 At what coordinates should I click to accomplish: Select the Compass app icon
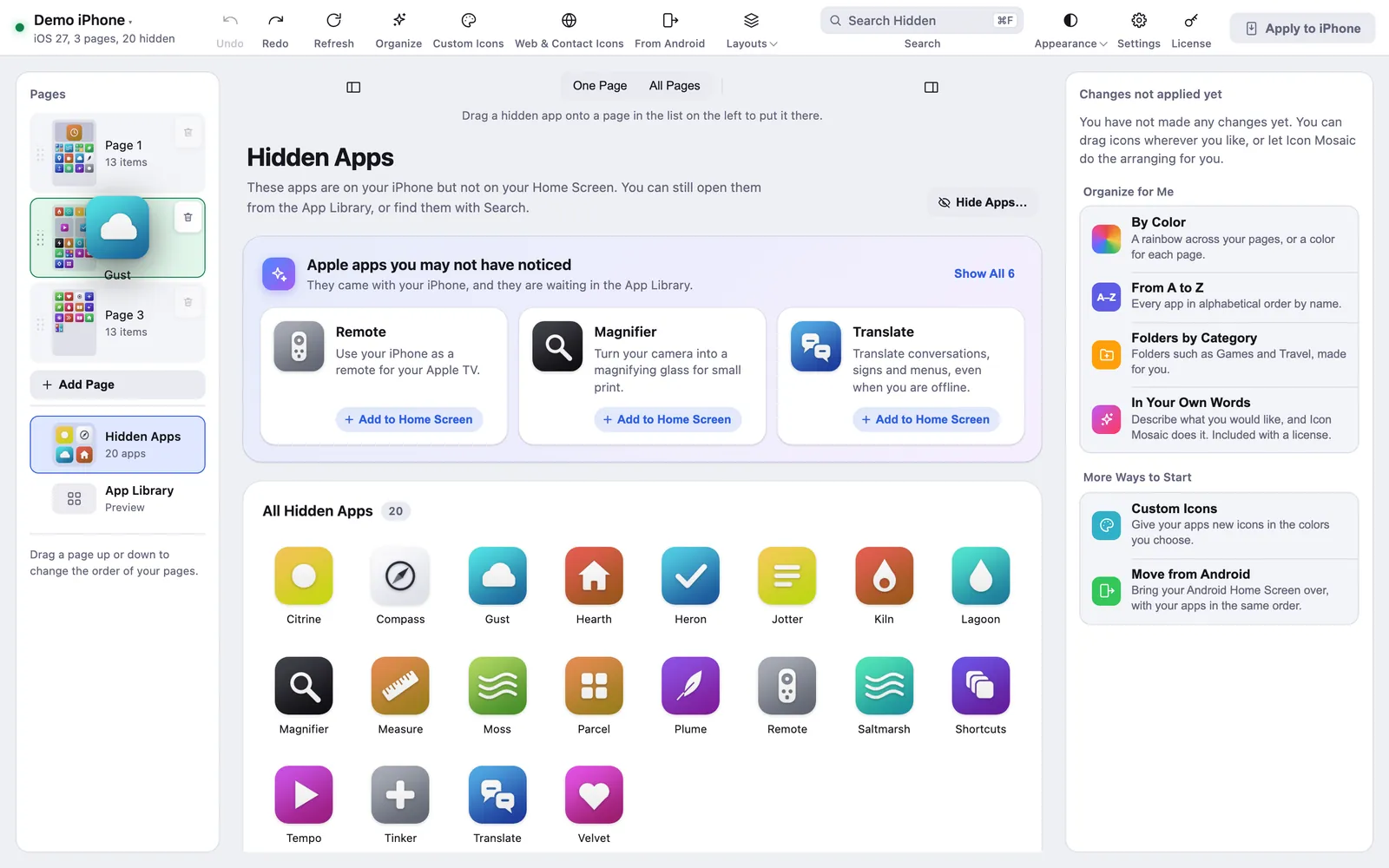click(400, 575)
